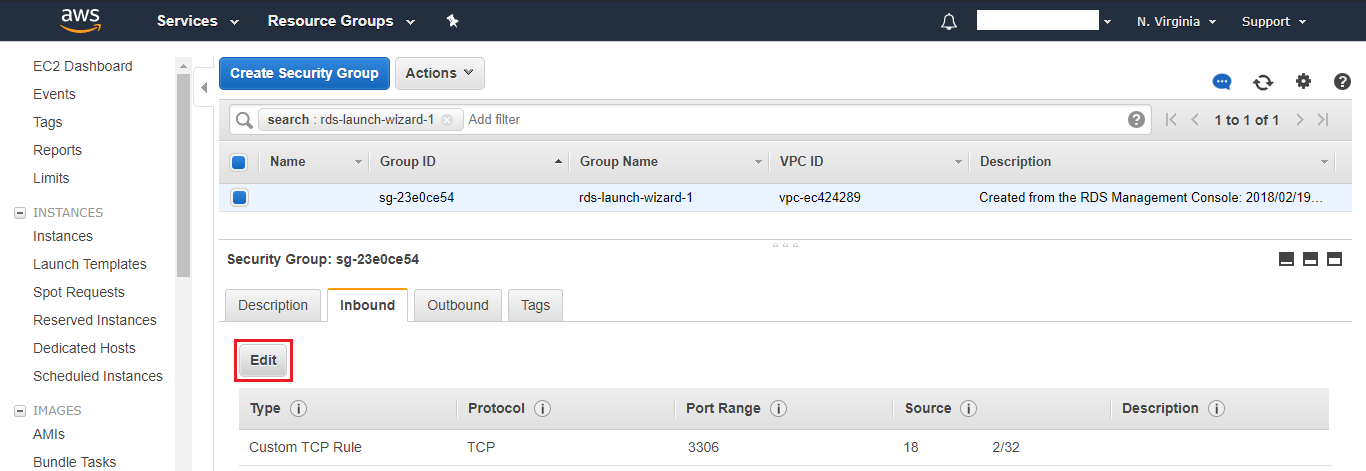The image size is (1366, 471).
Task: Refresh the security groups list
Action: (x=1263, y=82)
